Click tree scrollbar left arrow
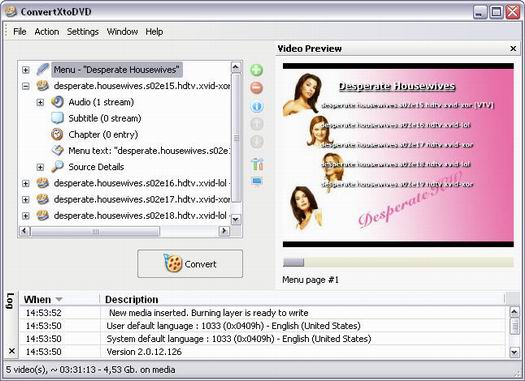 click(x=24, y=231)
